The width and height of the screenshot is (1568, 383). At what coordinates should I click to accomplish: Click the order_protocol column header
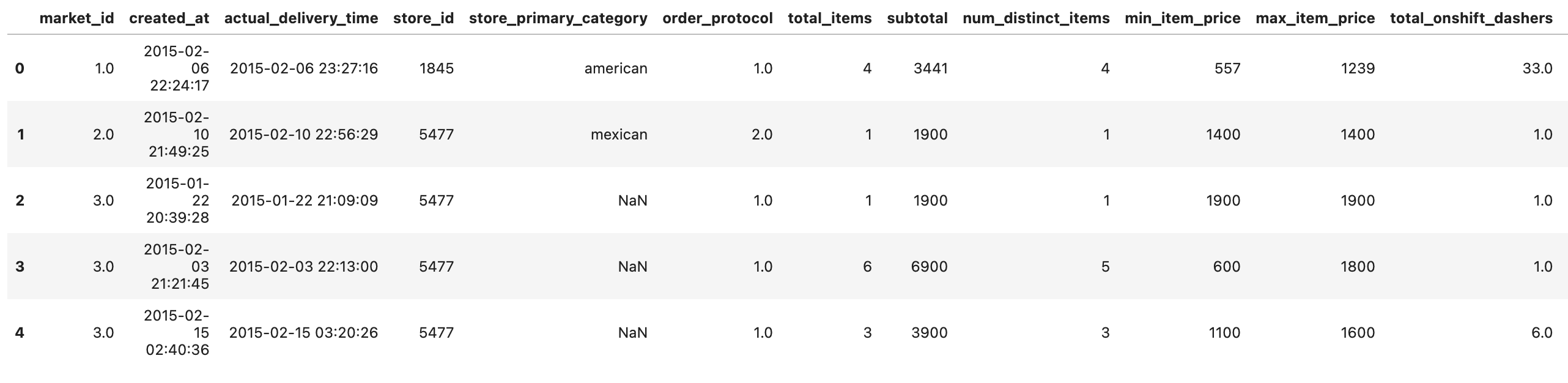click(718, 18)
